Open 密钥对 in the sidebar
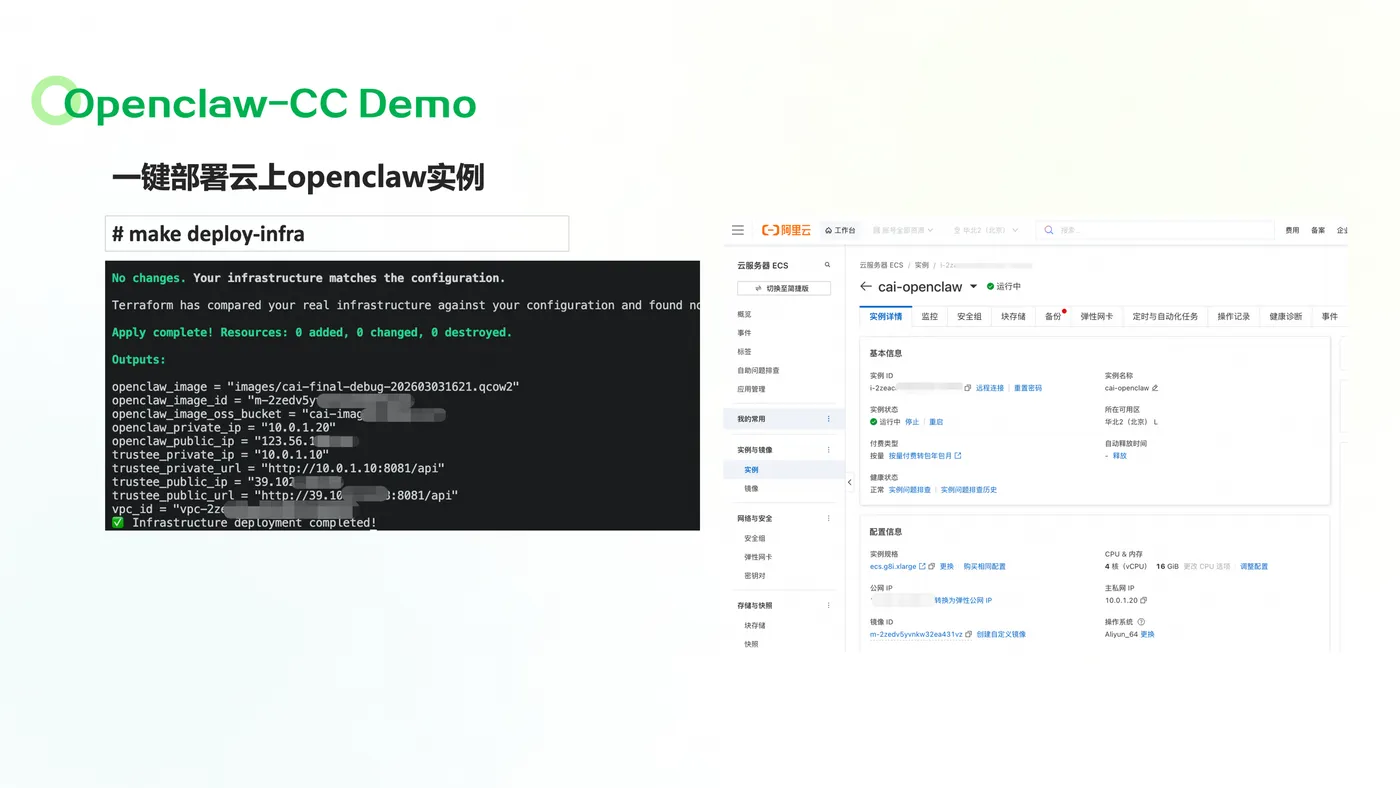 pyautogui.click(x=755, y=575)
